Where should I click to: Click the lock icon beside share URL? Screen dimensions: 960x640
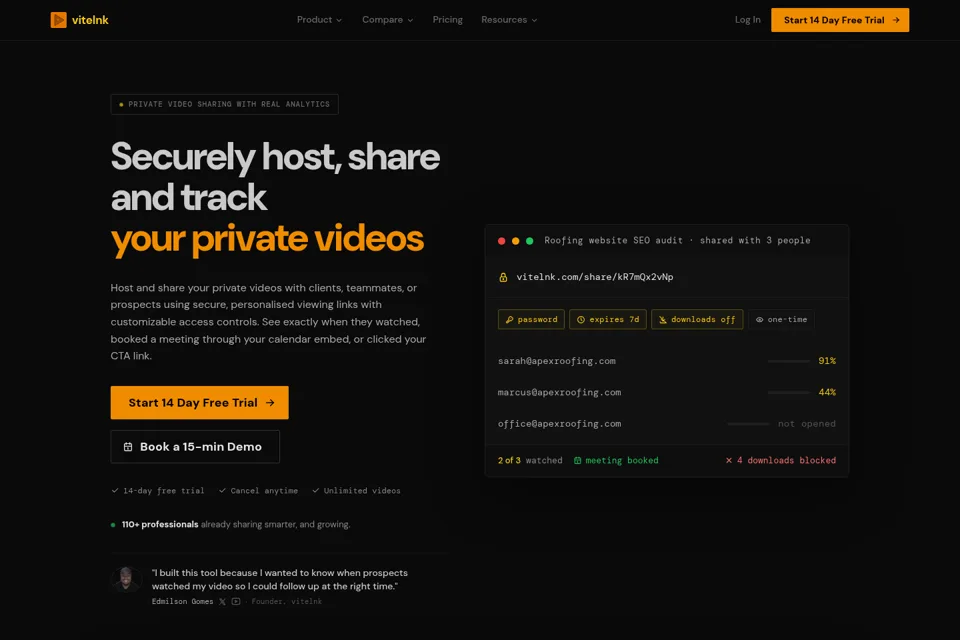pos(503,277)
